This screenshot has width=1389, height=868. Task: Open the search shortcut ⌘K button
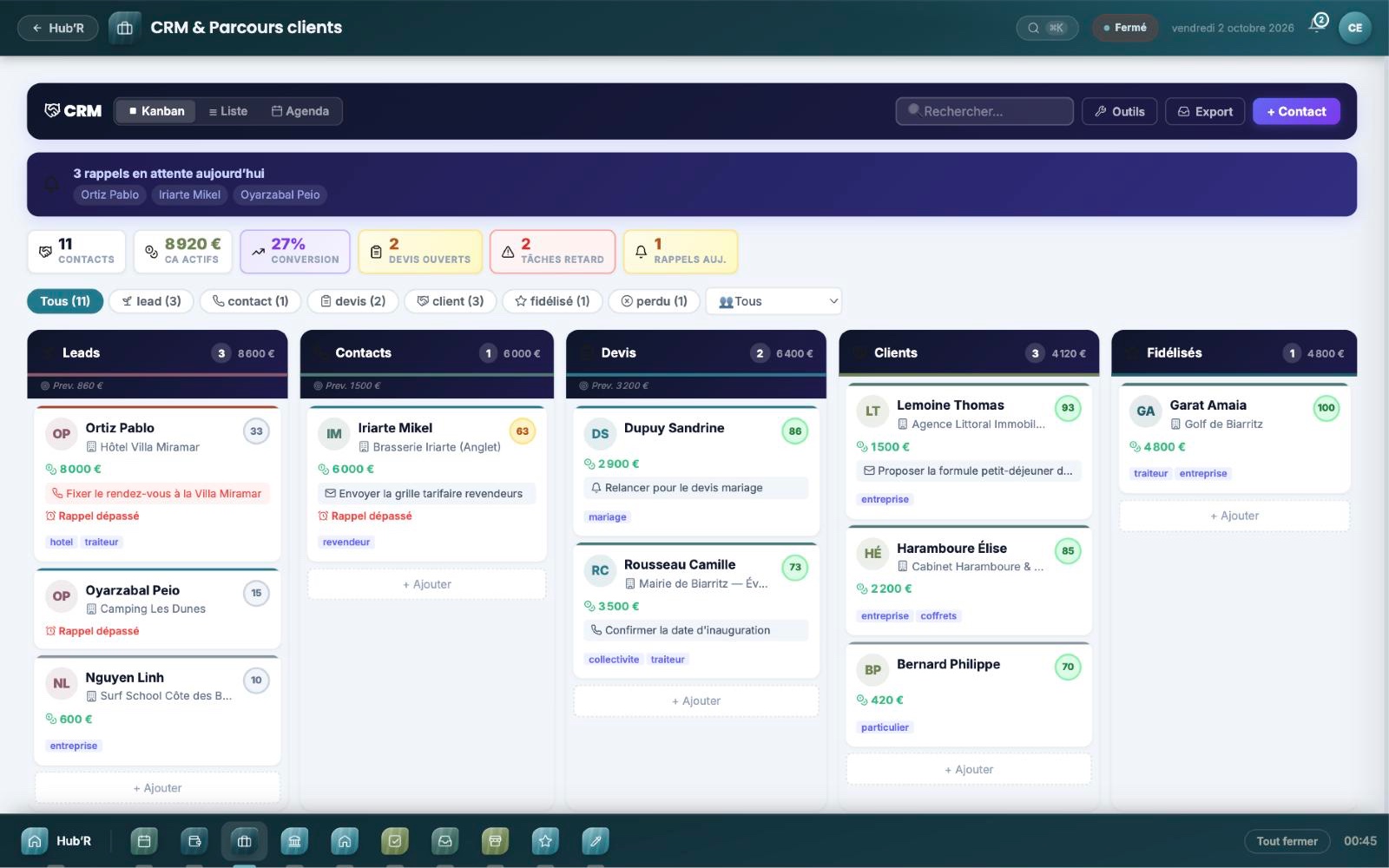point(1047,28)
